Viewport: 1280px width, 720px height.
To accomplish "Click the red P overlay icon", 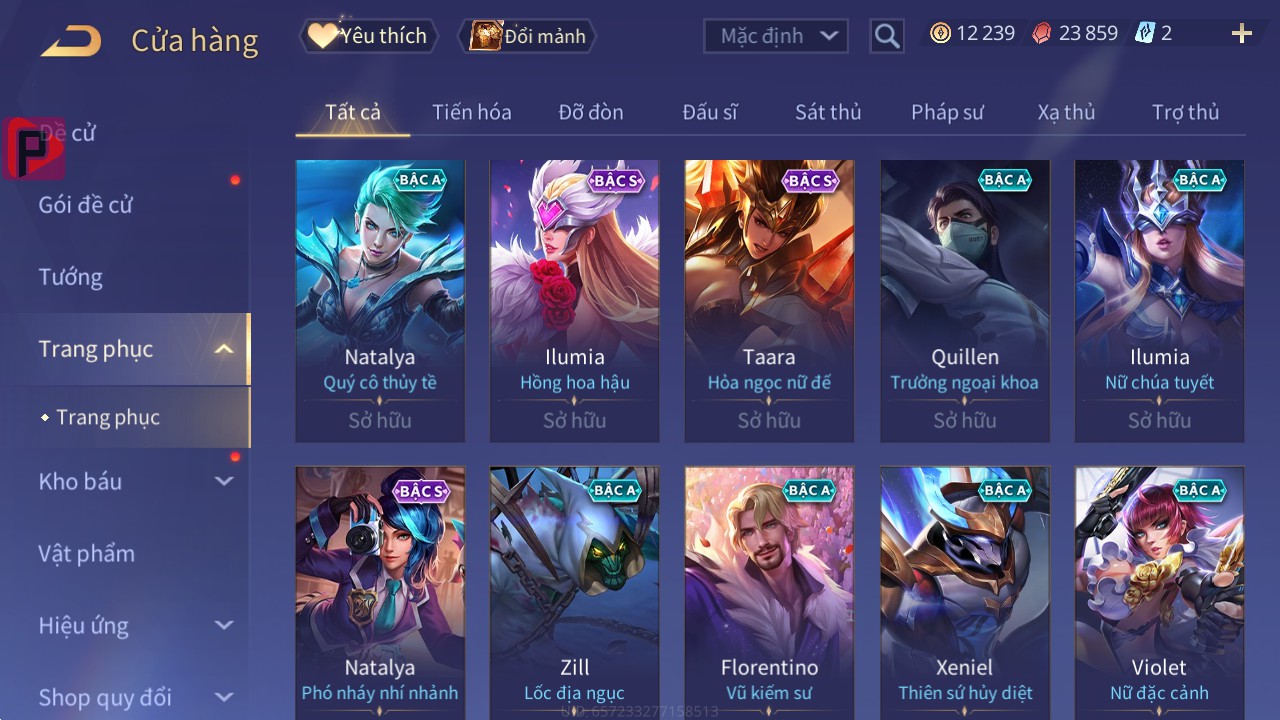I will (x=34, y=148).
